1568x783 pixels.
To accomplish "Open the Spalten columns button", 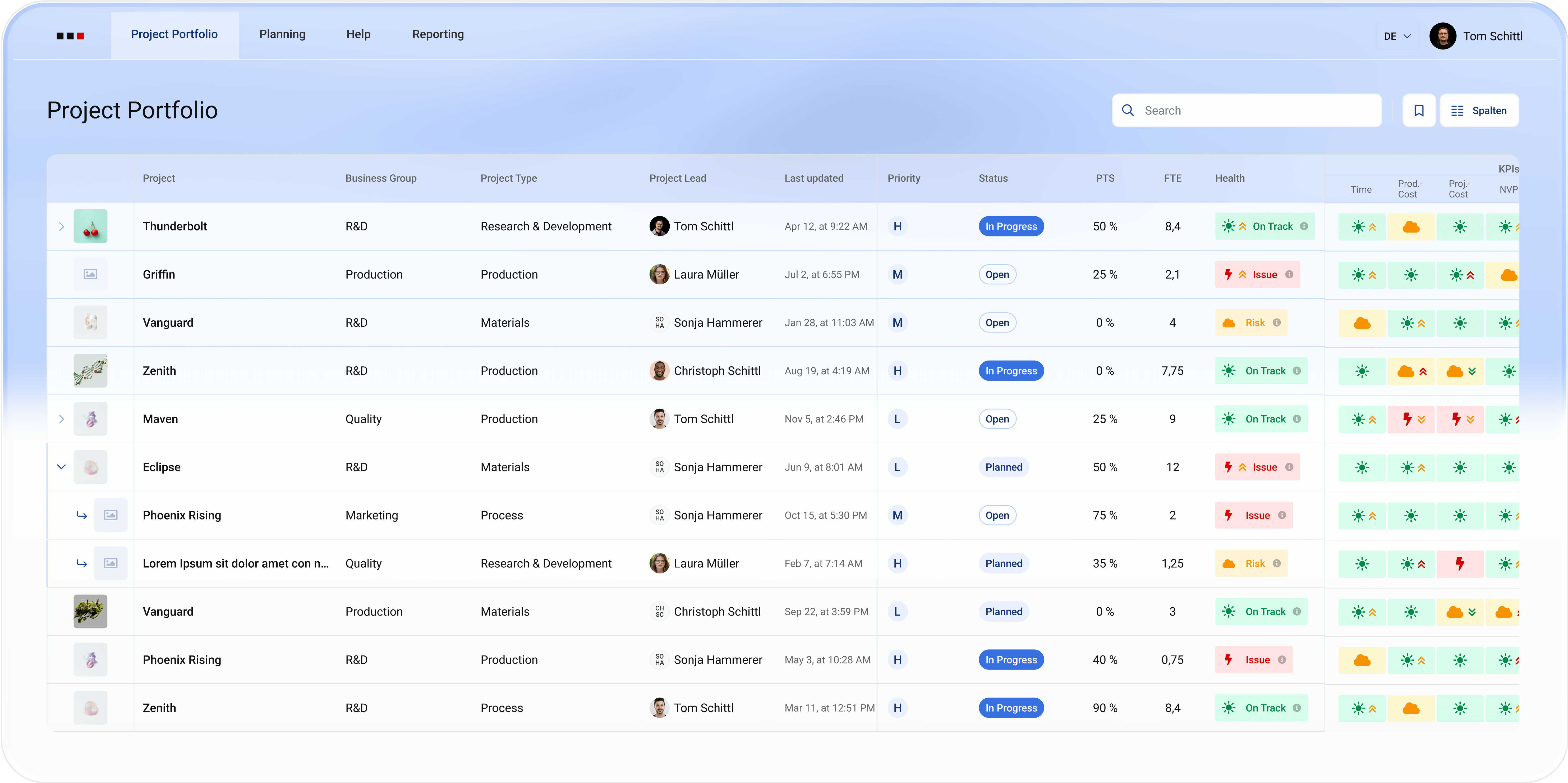I will (1479, 110).
